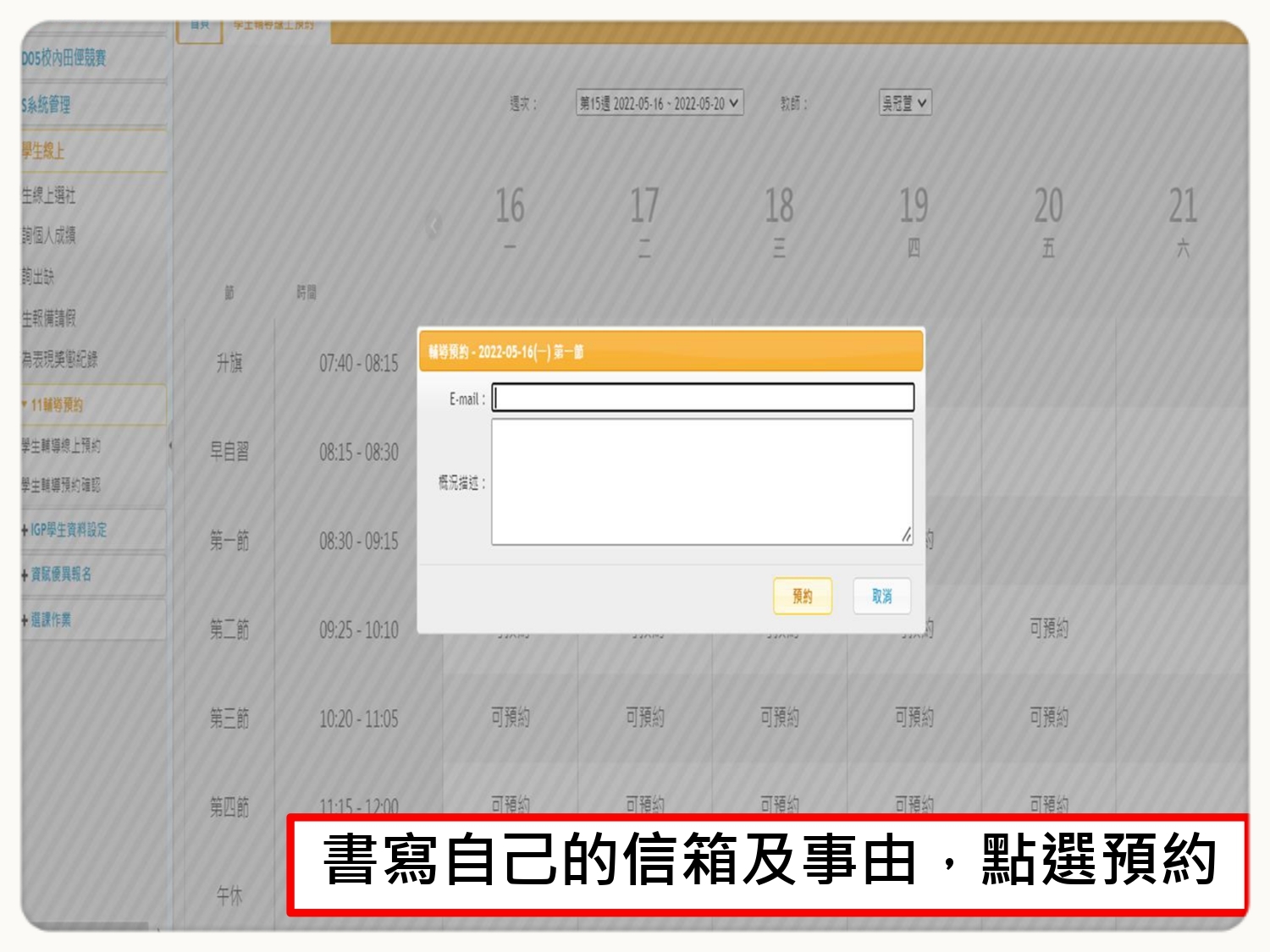The image size is (1270, 952).
Task: Expand the 資賦優異報名 section
Action: pyautogui.click(x=60, y=575)
